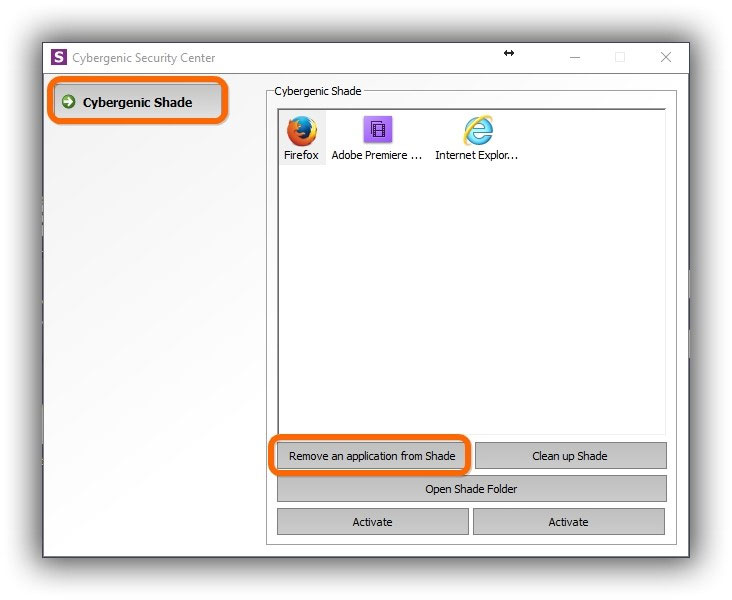Select the Internet Explorer application icon
Viewport: 732px width, 600px height.
tap(477, 130)
